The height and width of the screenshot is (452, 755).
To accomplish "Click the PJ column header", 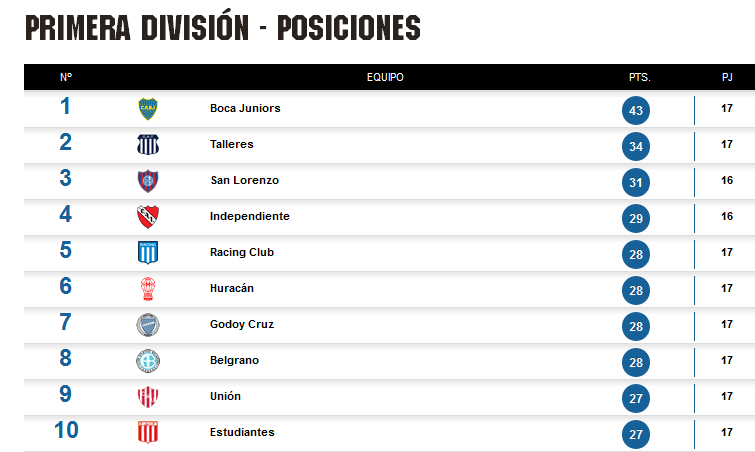I will [727, 77].
